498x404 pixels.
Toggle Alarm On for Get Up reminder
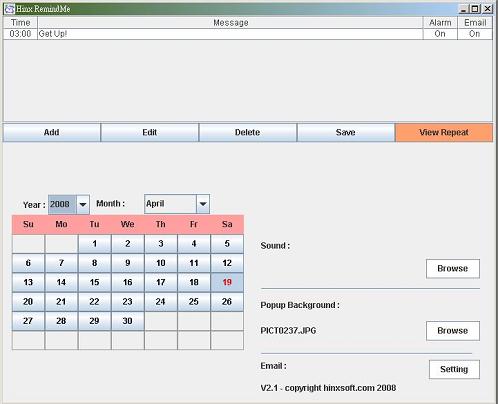tap(440, 34)
